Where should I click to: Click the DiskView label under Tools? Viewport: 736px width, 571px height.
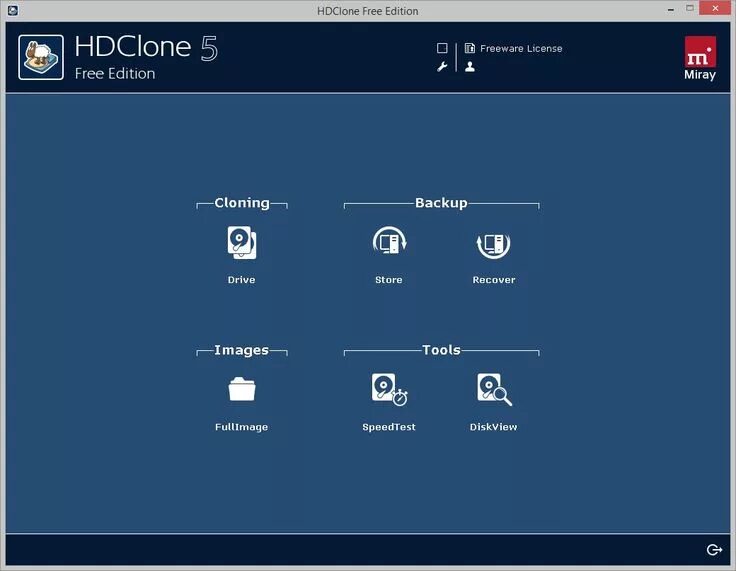point(493,427)
